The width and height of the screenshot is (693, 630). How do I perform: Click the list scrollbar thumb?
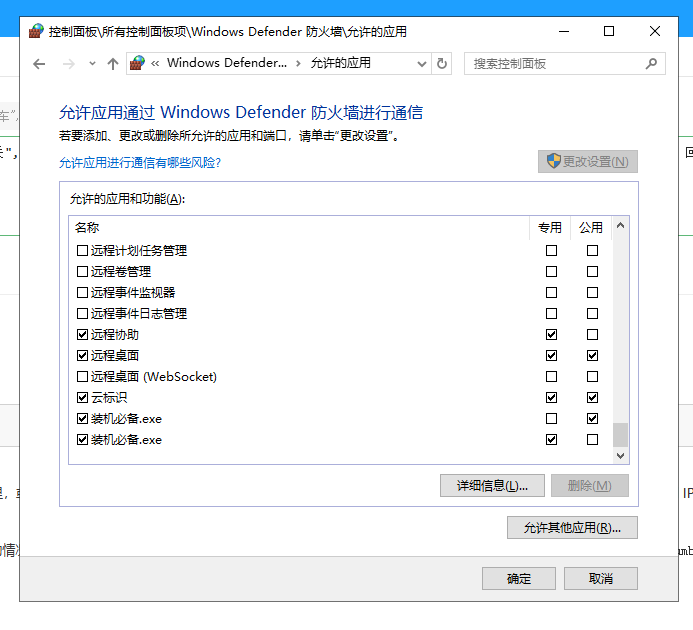tap(620, 435)
